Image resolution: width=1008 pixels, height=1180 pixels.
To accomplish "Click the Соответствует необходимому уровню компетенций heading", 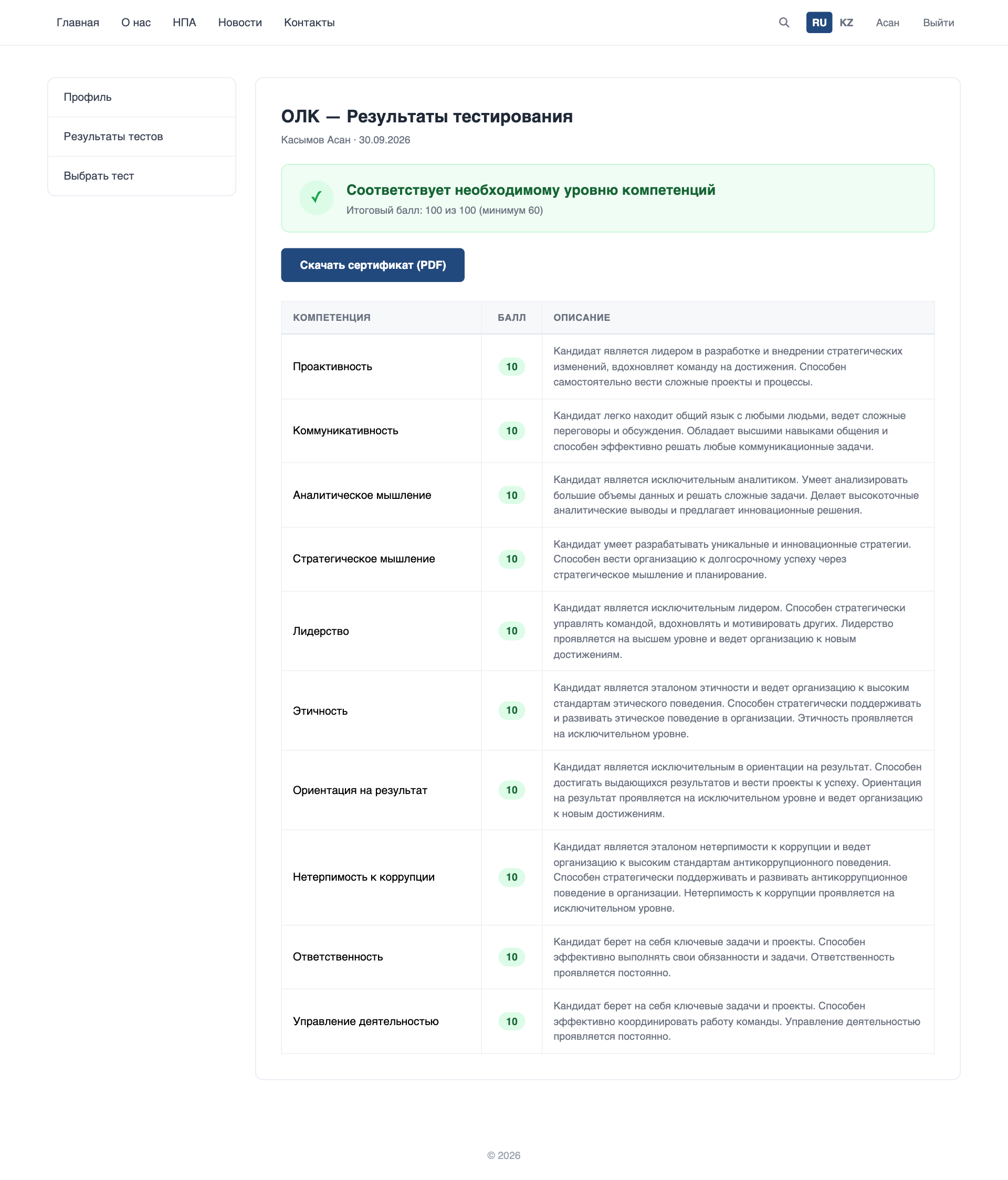I will [x=531, y=190].
